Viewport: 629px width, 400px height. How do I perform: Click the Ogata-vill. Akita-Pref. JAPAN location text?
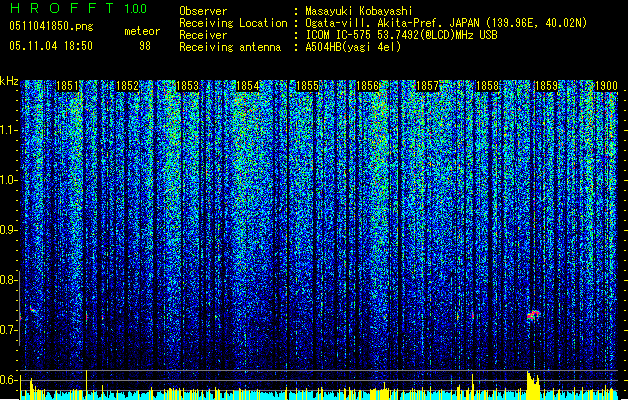446,23
